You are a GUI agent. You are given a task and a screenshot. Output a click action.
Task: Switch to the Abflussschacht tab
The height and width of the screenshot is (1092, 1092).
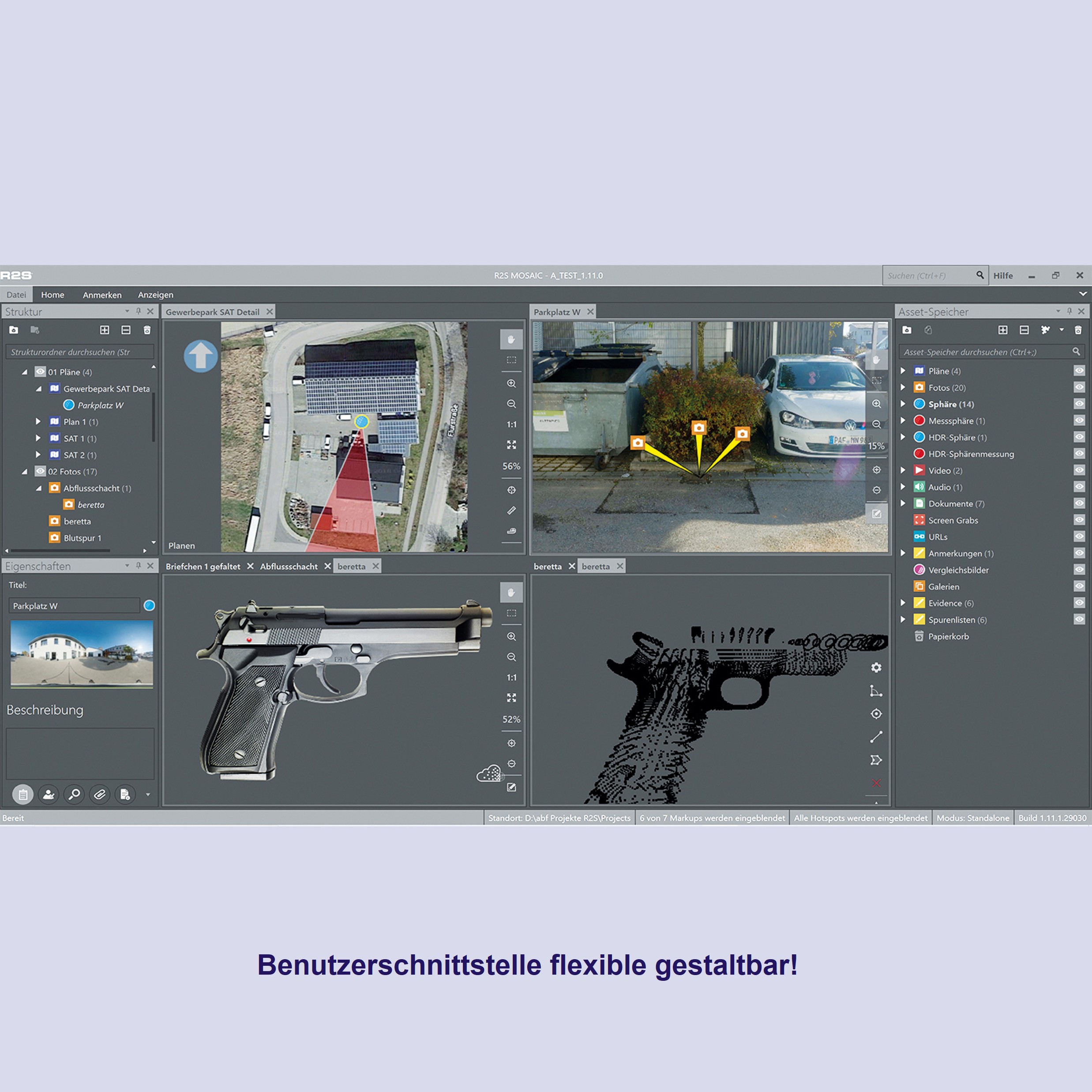tap(288, 567)
